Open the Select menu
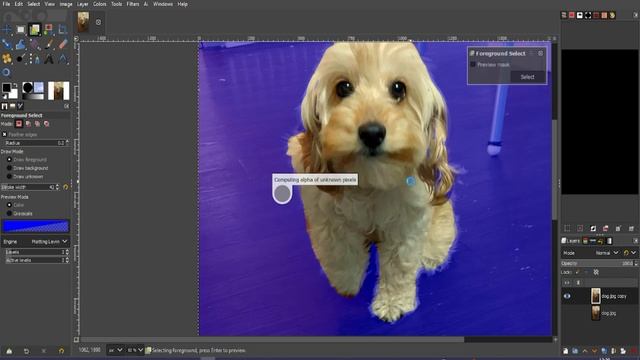 pyautogui.click(x=33, y=4)
